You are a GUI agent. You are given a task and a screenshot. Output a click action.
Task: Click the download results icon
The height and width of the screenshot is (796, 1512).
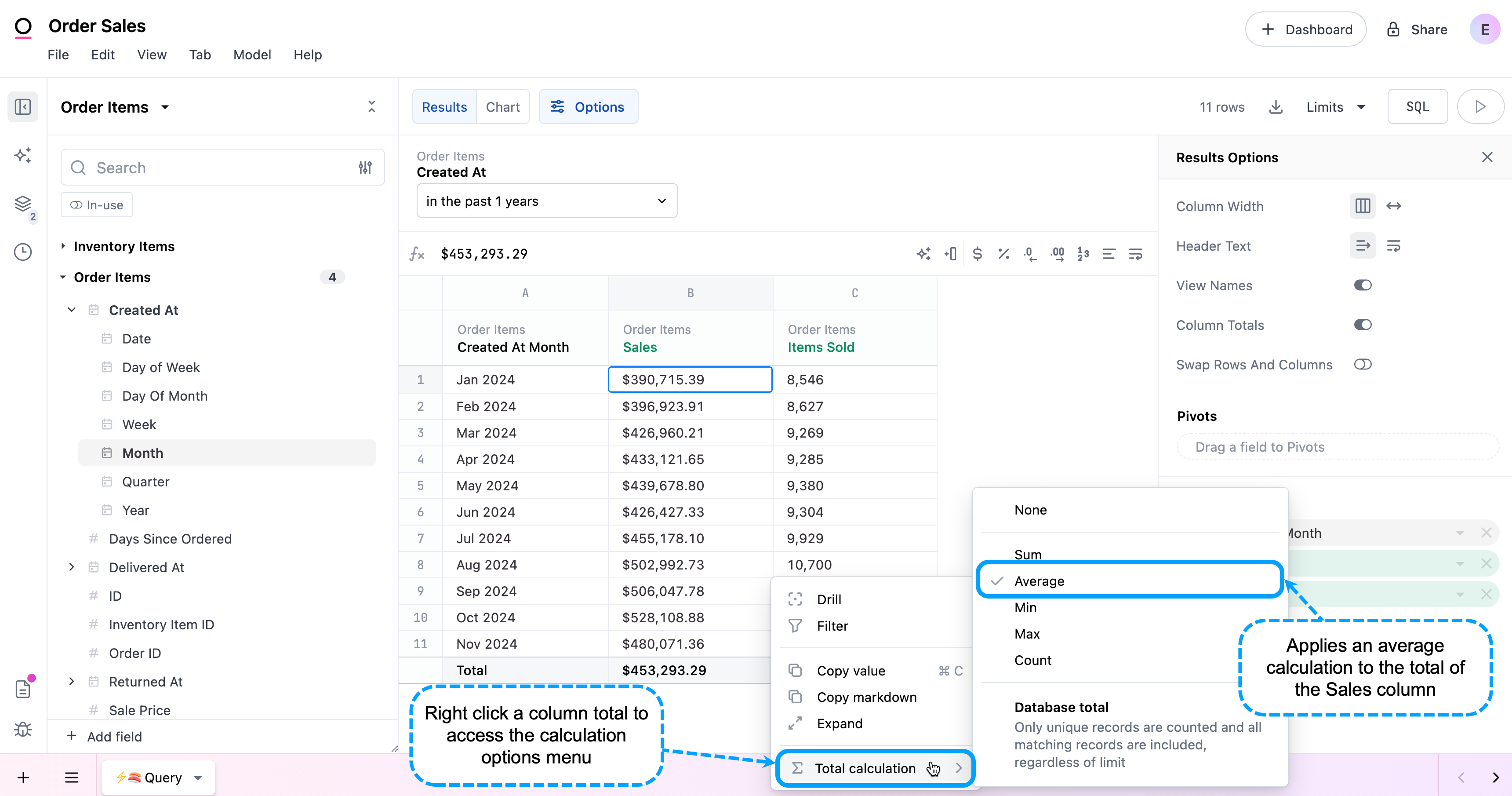[1276, 107]
